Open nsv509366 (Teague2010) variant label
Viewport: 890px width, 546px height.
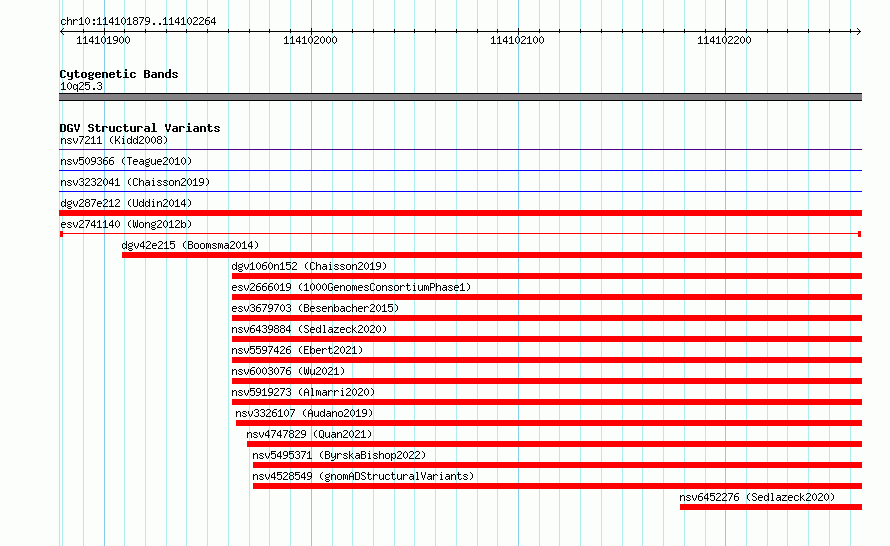126,161
